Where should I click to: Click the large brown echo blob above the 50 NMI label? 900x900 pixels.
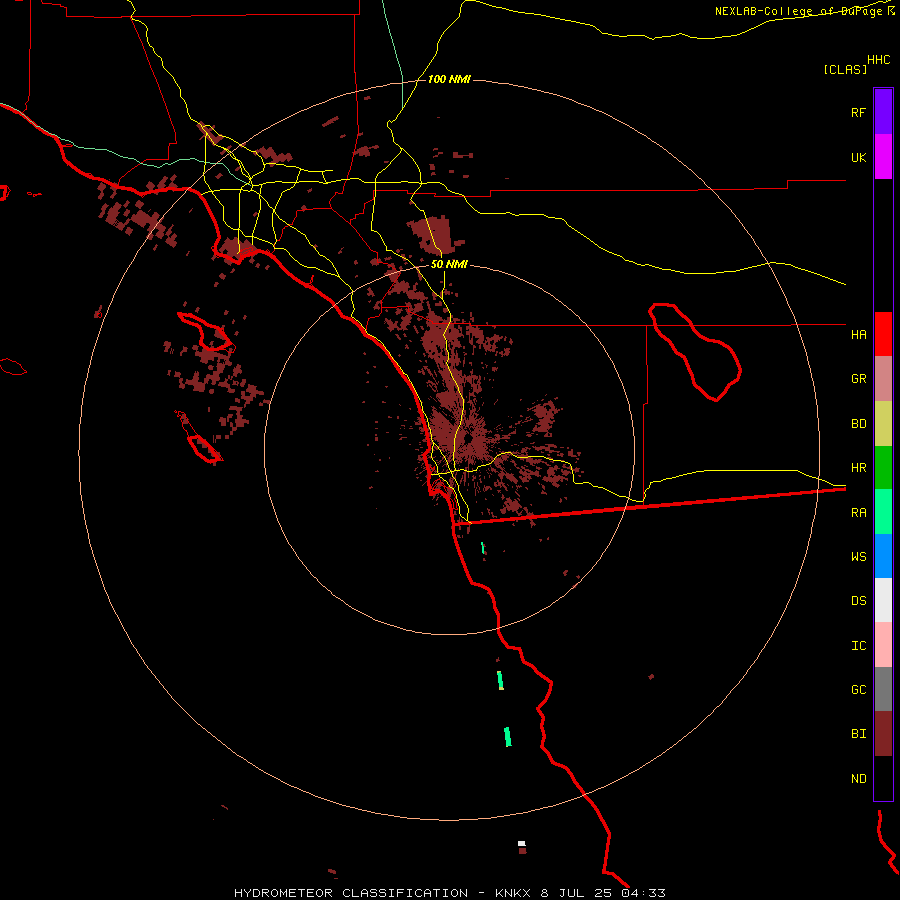tap(434, 235)
